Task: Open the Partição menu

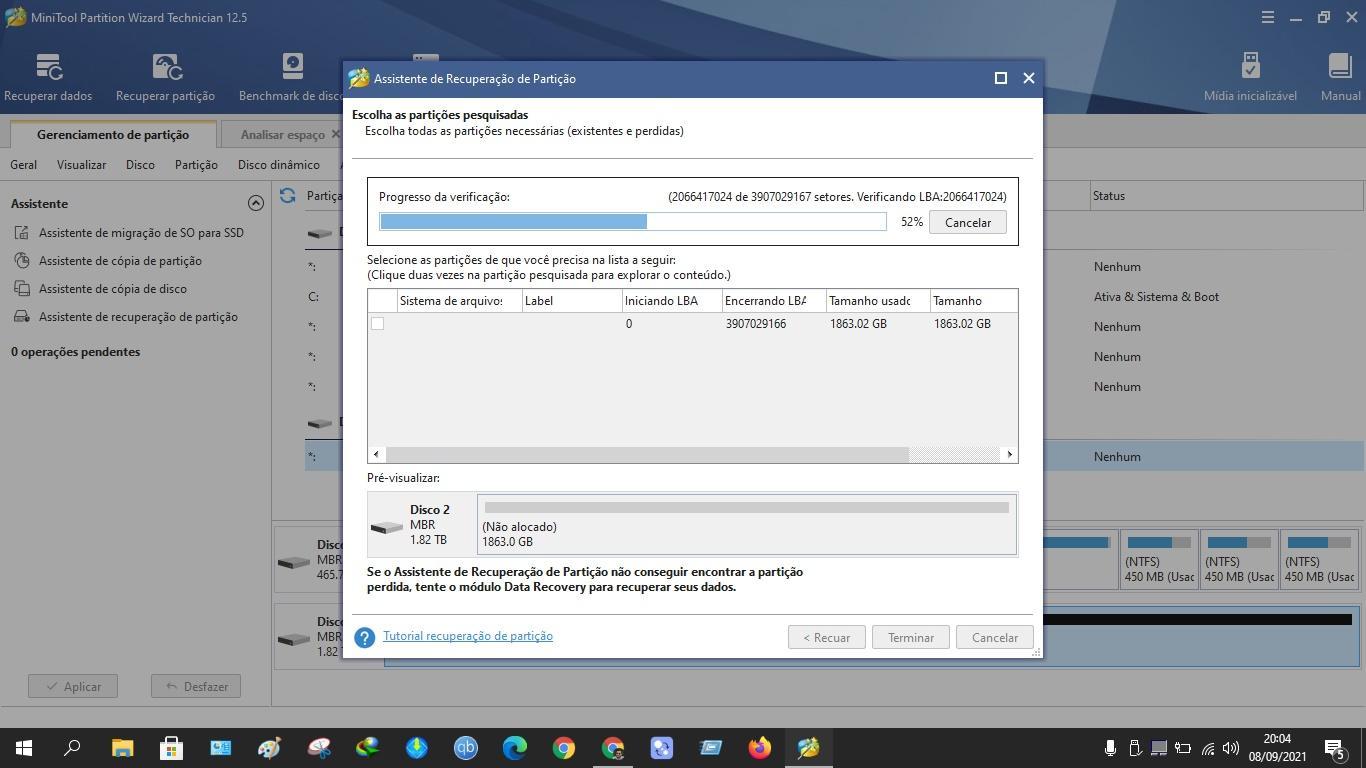Action: 196,165
